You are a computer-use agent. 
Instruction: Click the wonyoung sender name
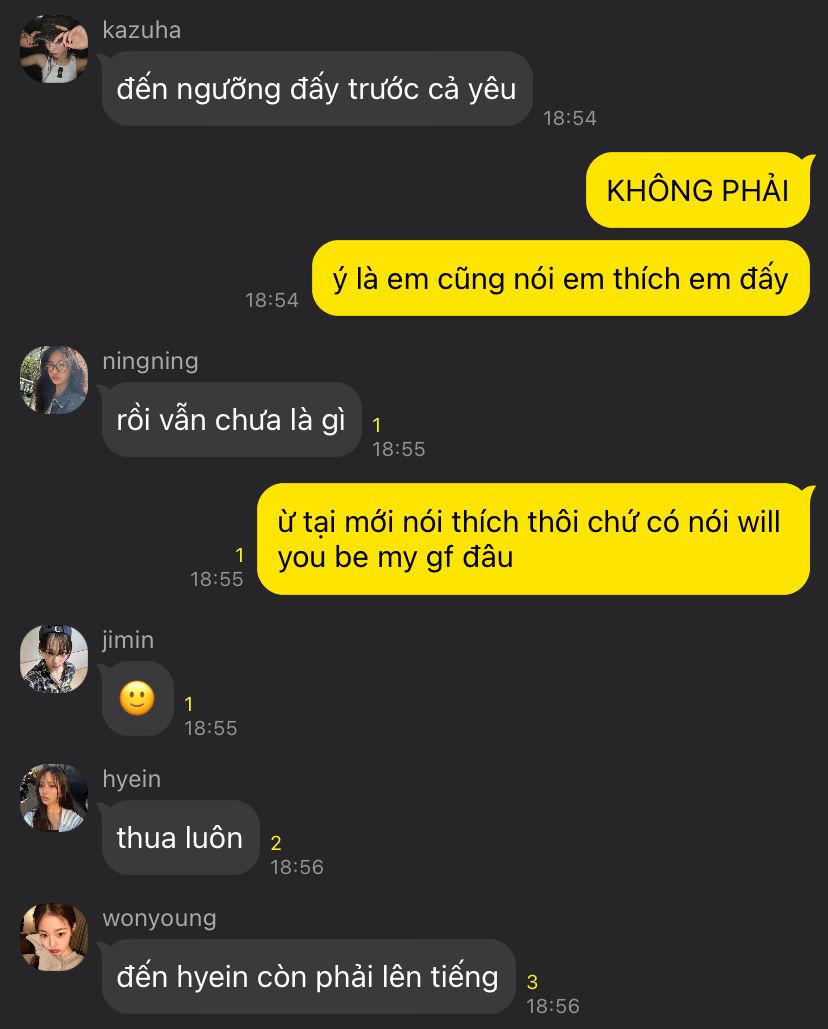coord(159,918)
